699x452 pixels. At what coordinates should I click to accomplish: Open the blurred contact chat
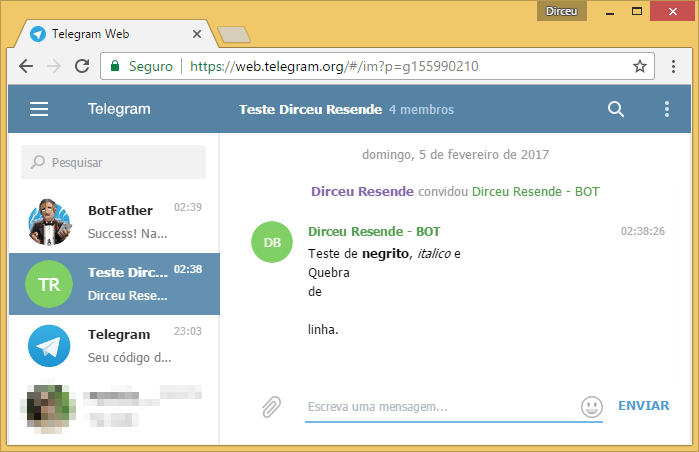[x=114, y=408]
